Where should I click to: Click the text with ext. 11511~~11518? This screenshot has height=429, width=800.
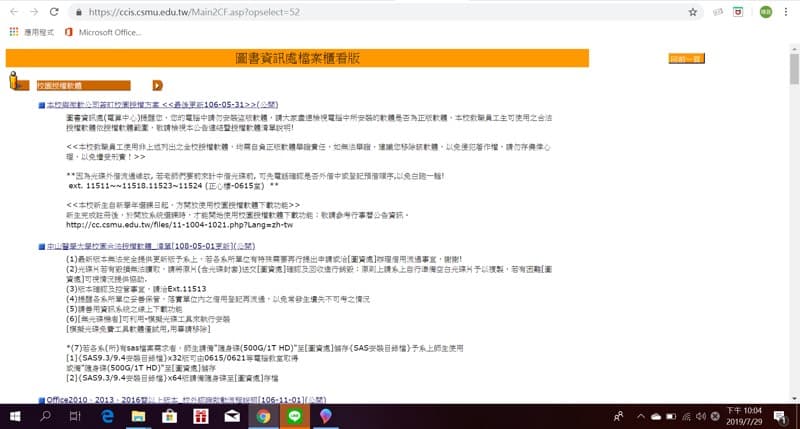tap(173, 186)
